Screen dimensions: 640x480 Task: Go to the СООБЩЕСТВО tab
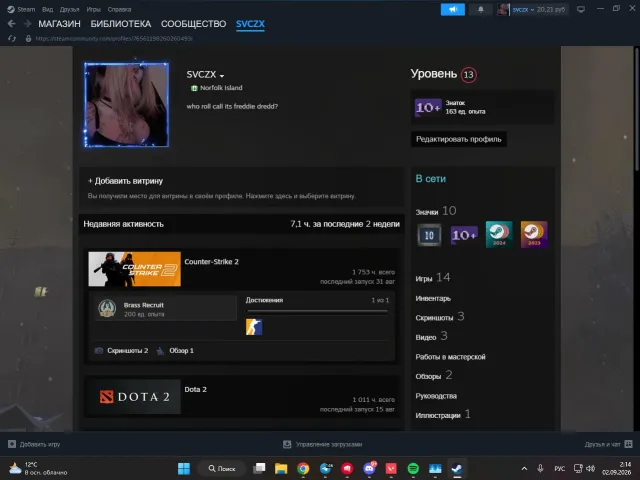point(193,24)
